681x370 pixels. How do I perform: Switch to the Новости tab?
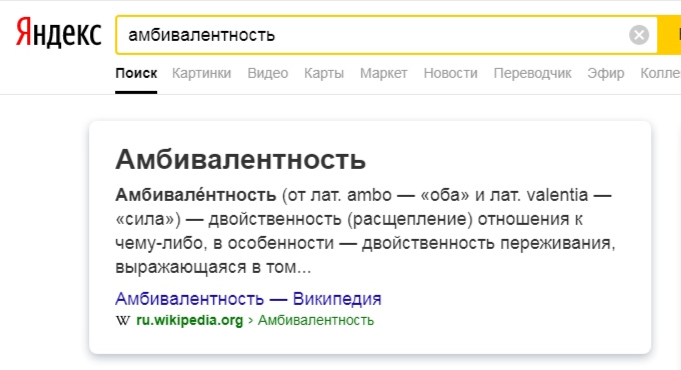(450, 73)
